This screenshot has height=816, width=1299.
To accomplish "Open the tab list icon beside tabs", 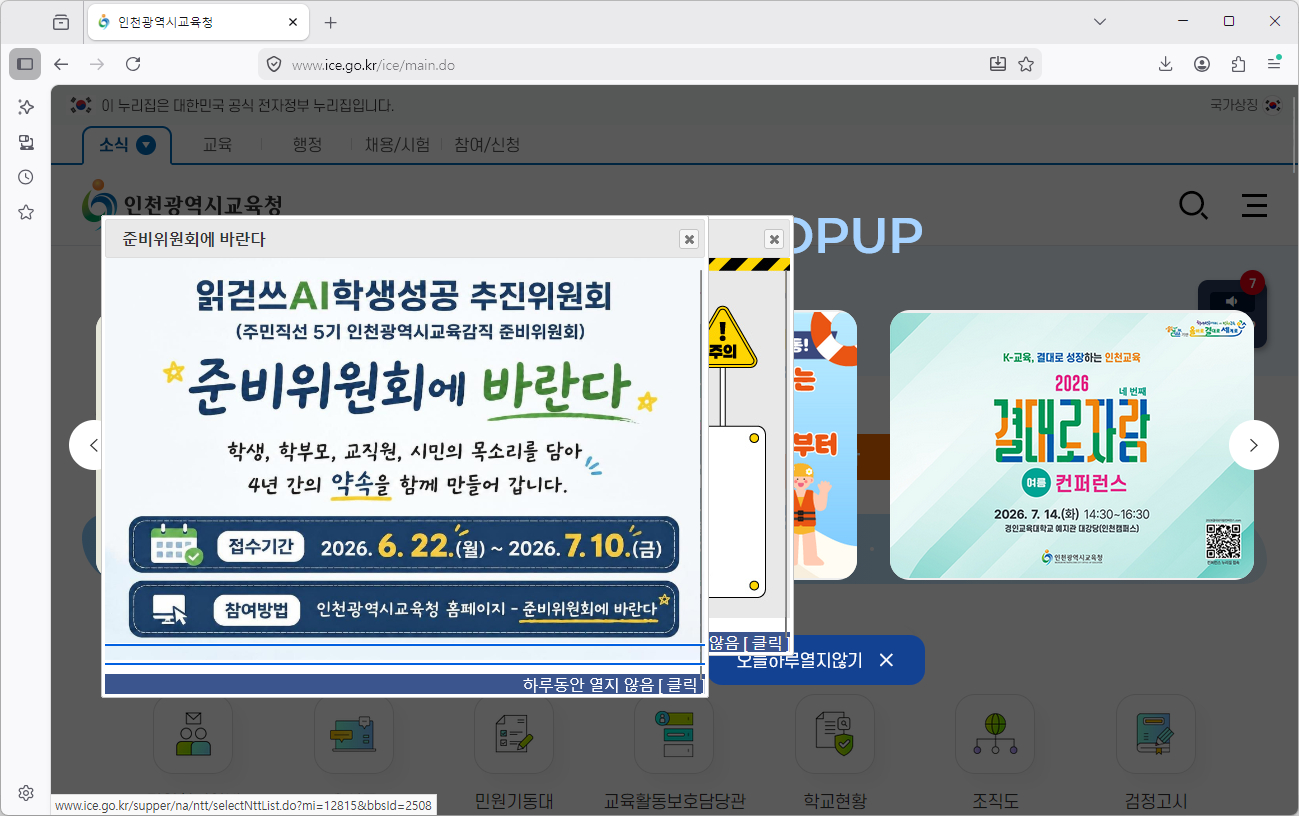I will click(x=61, y=22).
